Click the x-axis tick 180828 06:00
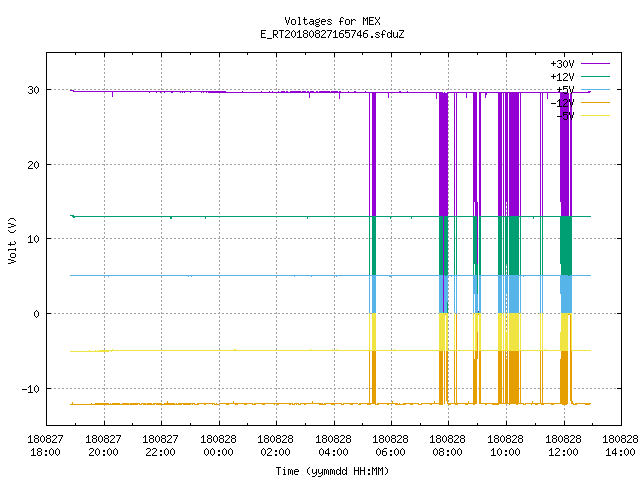The height and width of the screenshot is (480, 640). click(391, 446)
